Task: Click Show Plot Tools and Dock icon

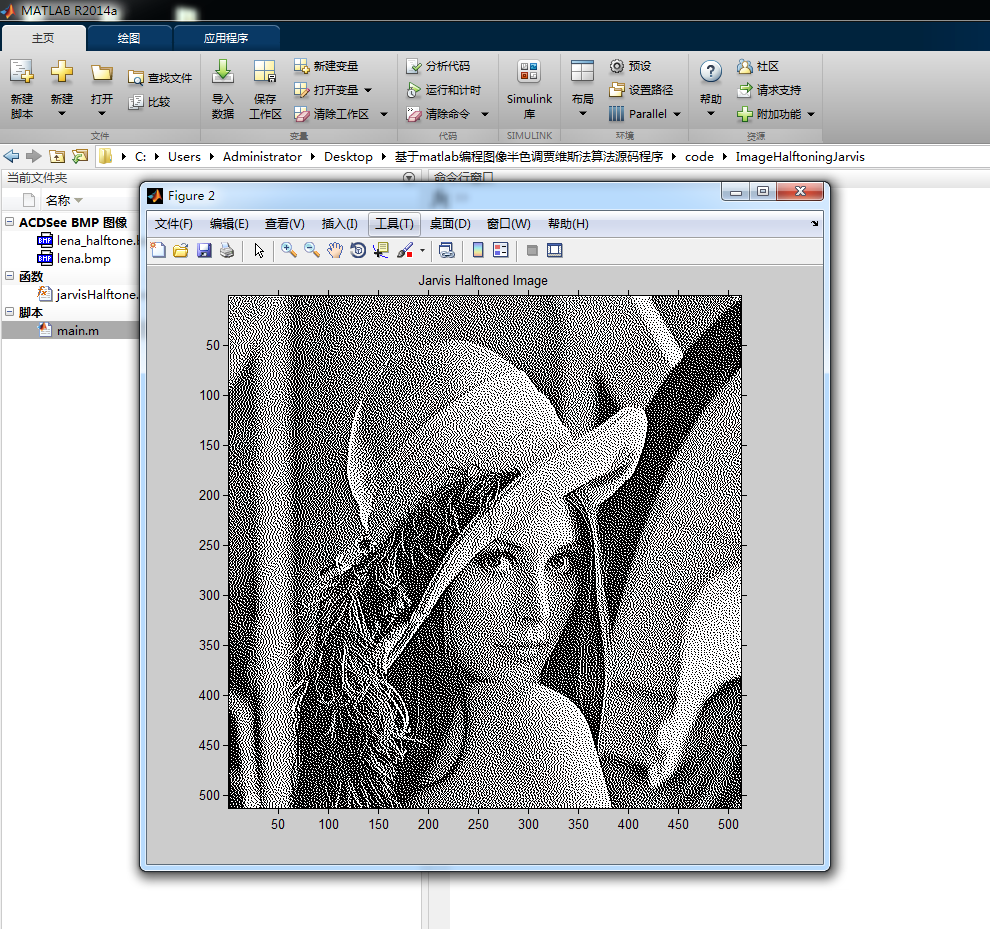Action: tap(555, 251)
